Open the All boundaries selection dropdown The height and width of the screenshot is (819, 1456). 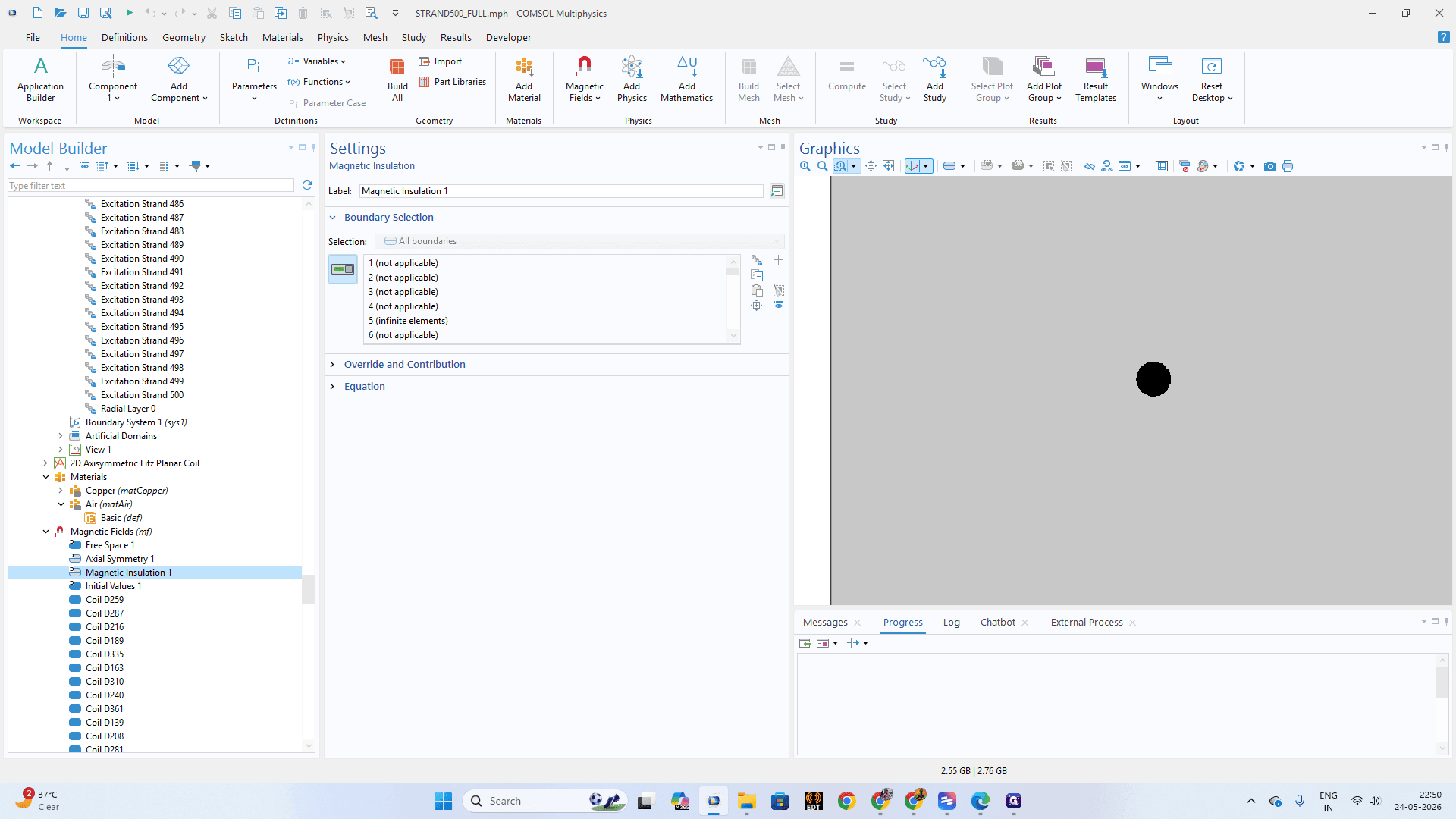[580, 241]
